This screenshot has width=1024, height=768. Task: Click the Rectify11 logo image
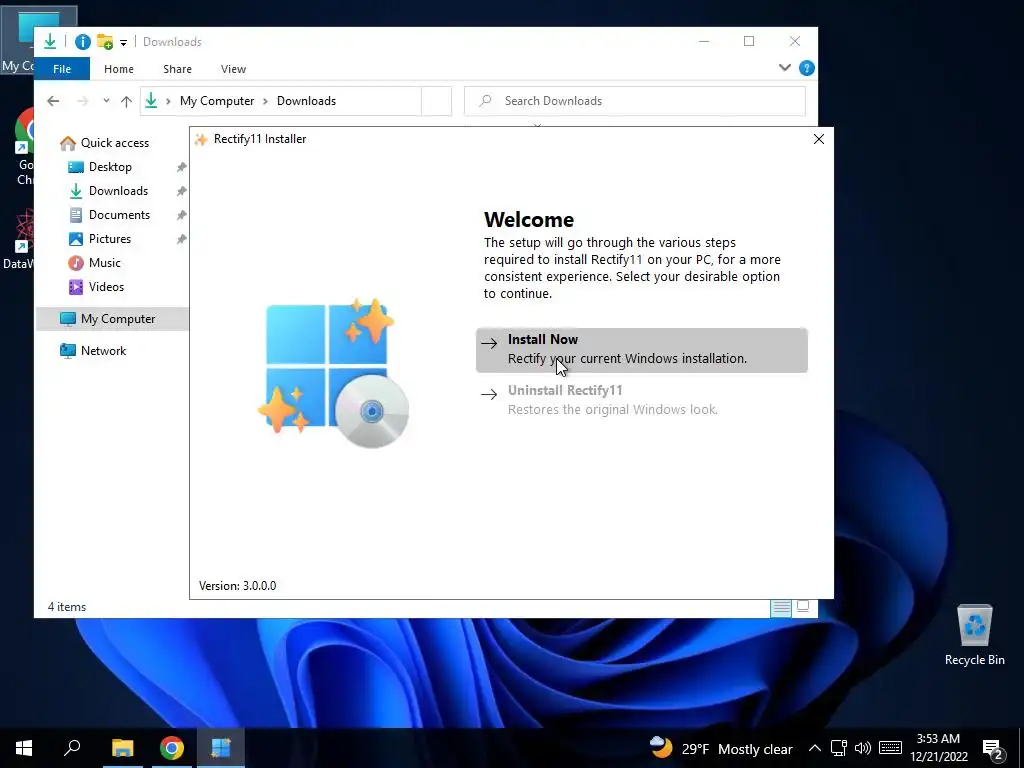334,374
